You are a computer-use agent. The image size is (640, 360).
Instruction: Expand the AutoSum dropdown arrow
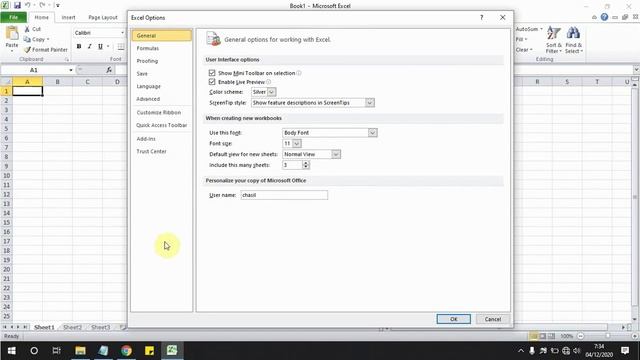pyautogui.click(x=541, y=29)
